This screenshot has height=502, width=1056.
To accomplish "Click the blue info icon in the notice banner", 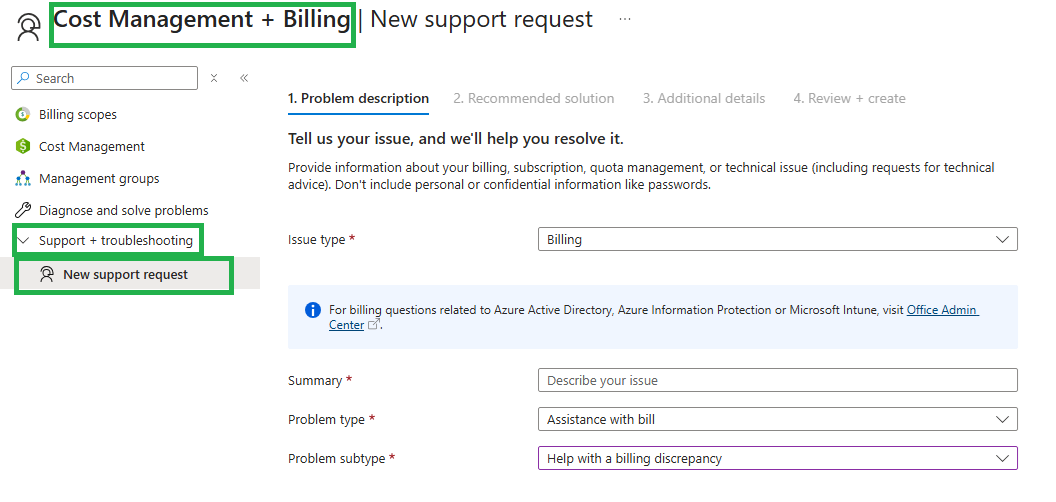I will coord(312,310).
